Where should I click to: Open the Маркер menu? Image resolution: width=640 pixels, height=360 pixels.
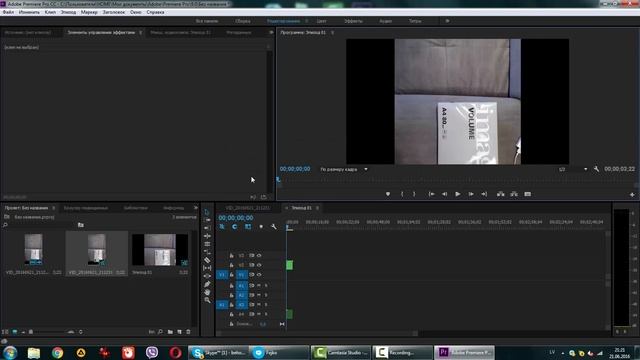89,12
